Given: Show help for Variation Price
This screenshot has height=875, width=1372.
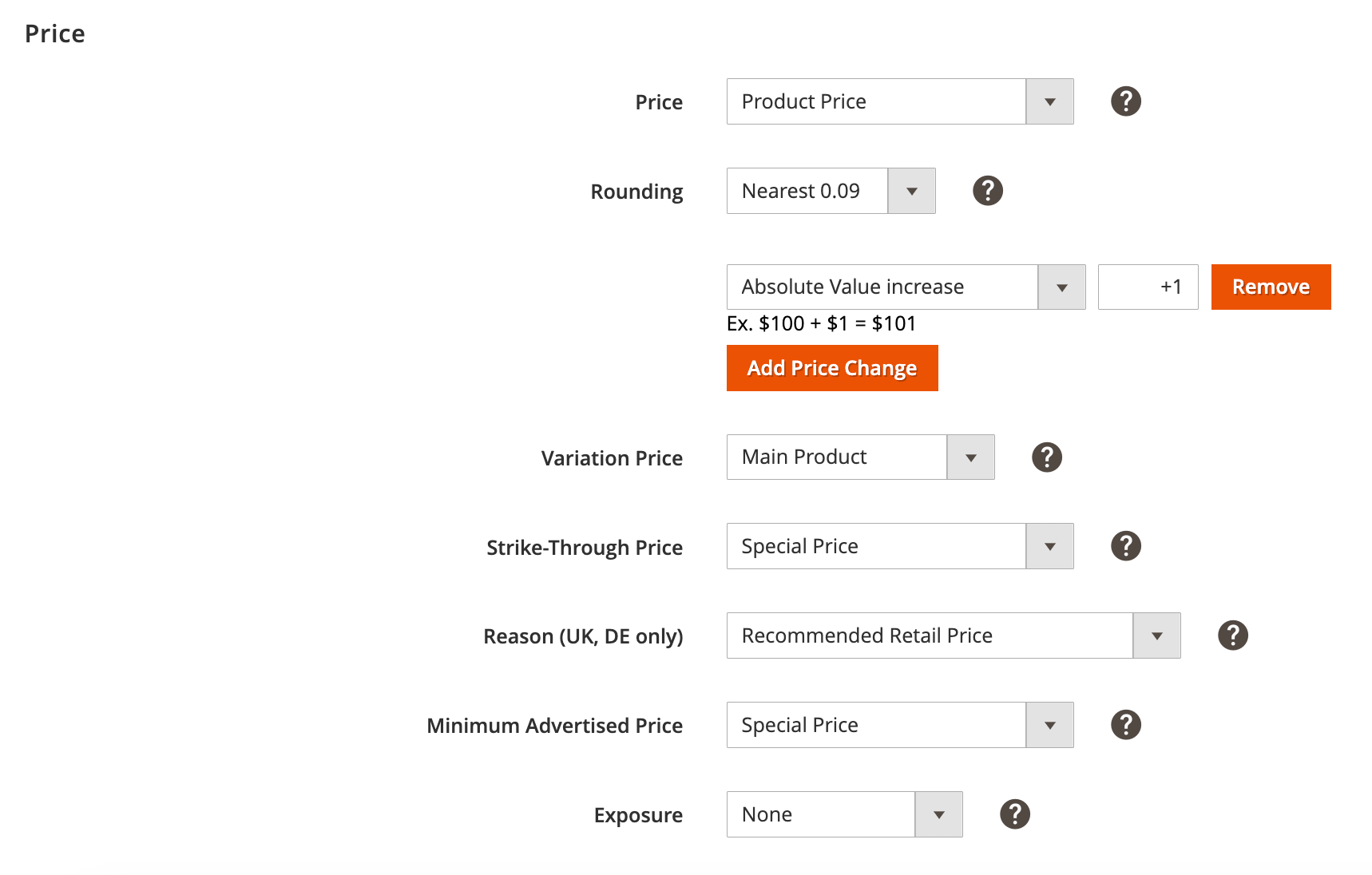Looking at the screenshot, I should (1046, 457).
